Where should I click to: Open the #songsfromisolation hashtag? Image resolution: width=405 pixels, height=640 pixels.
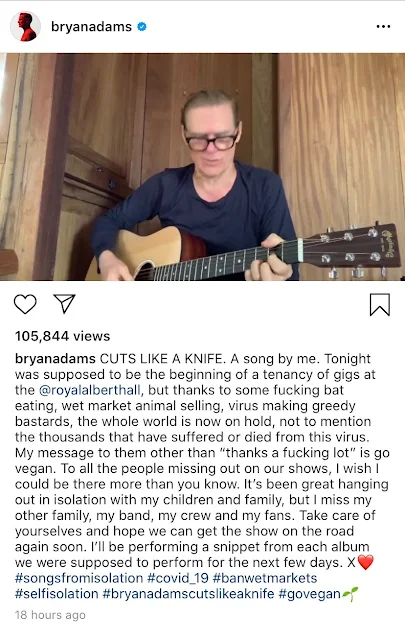(x=79, y=578)
